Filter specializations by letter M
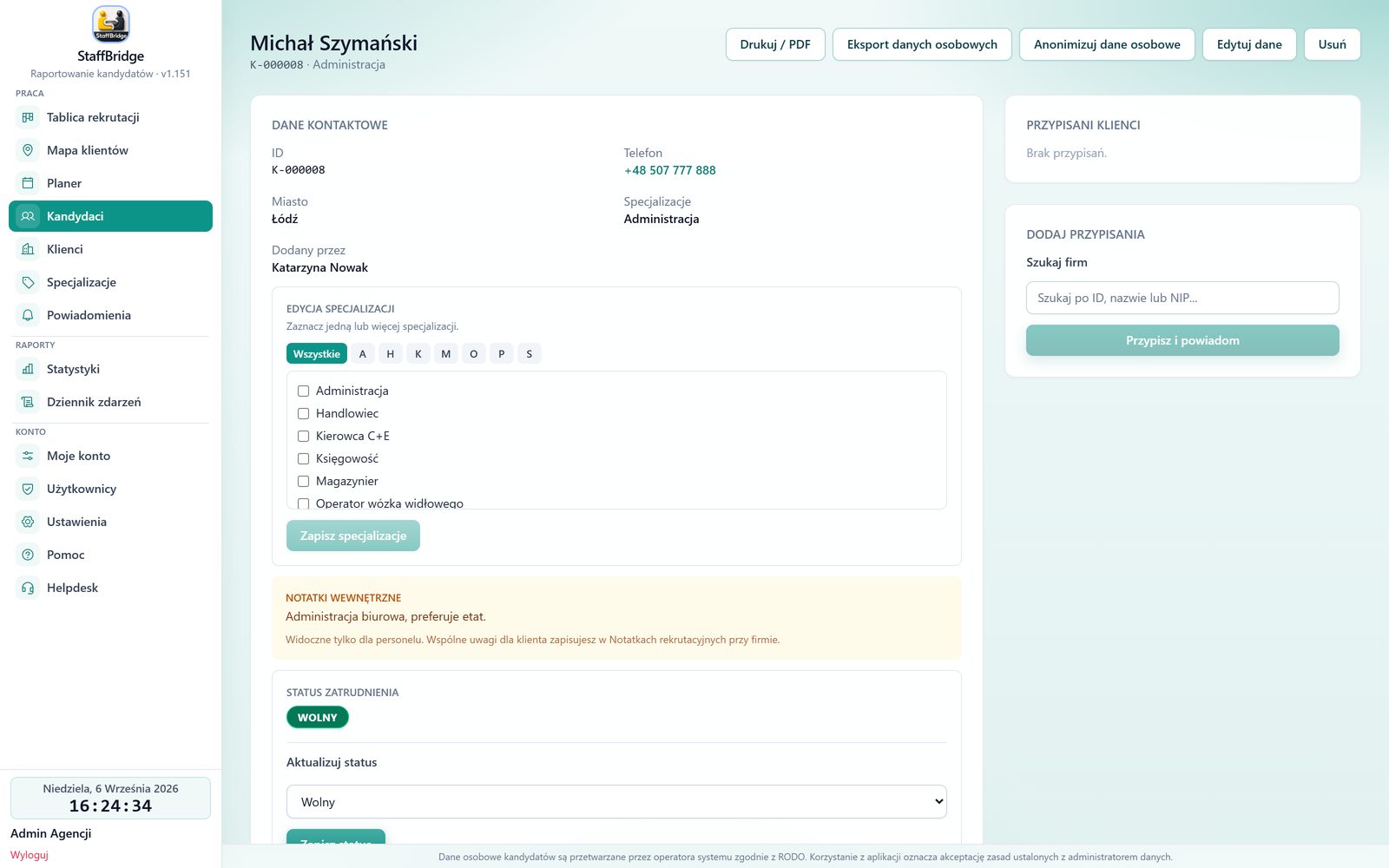The image size is (1389, 868). [x=446, y=353]
